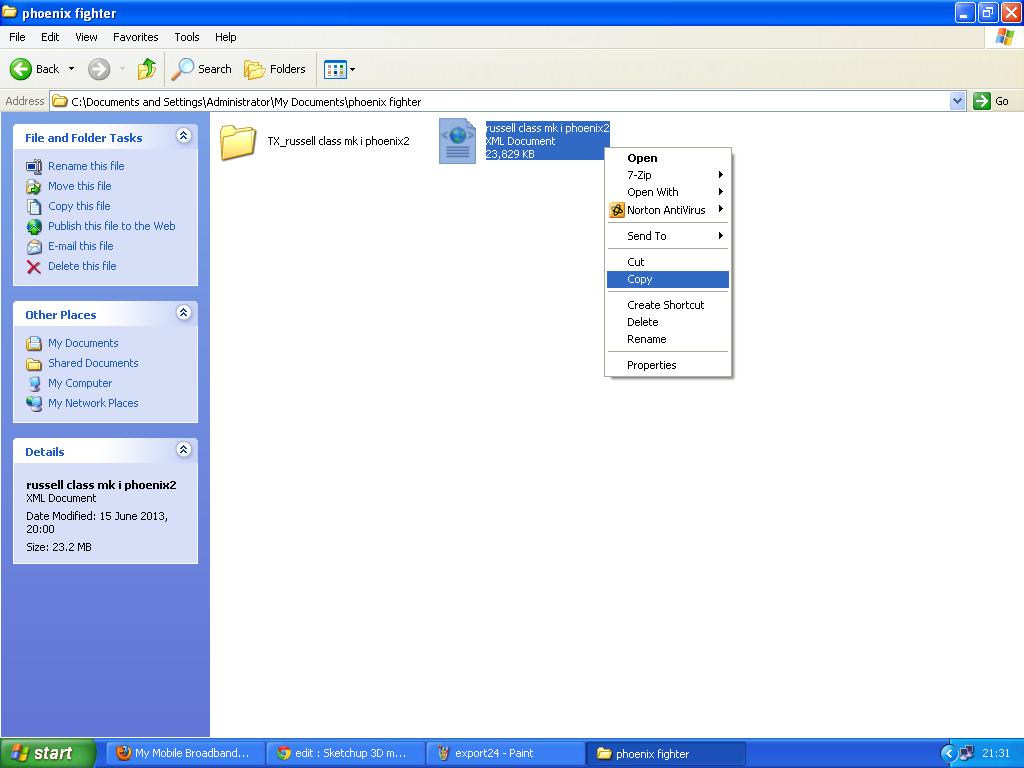The width and height of the screenshot is (1024, 768).
Task: Choose Properties in context menu
Action: coord(668,365)
